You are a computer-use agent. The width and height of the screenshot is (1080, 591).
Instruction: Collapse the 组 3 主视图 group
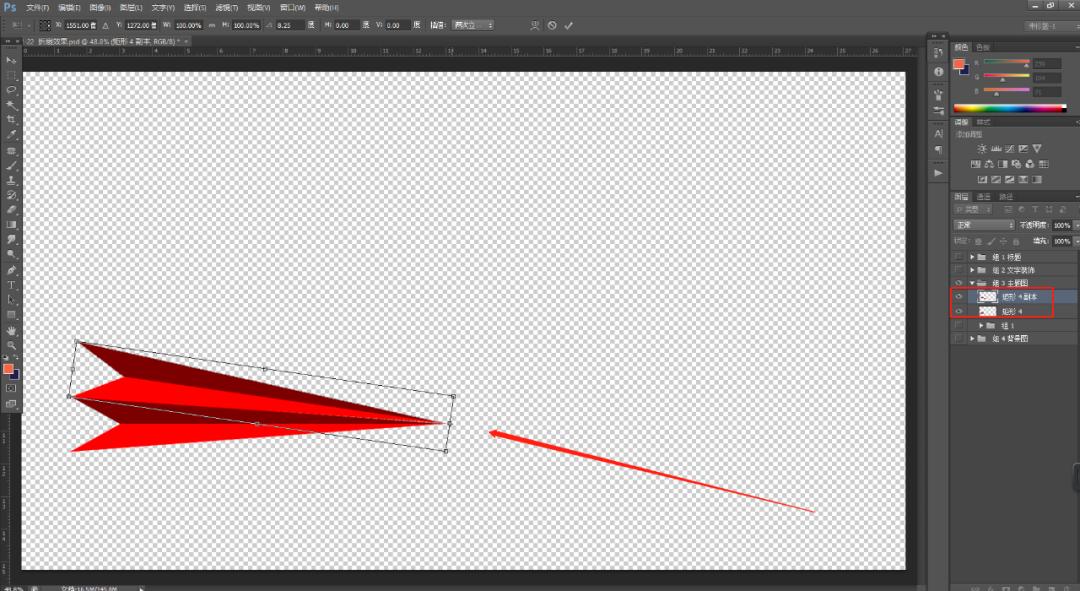click(x=972, y=283)
